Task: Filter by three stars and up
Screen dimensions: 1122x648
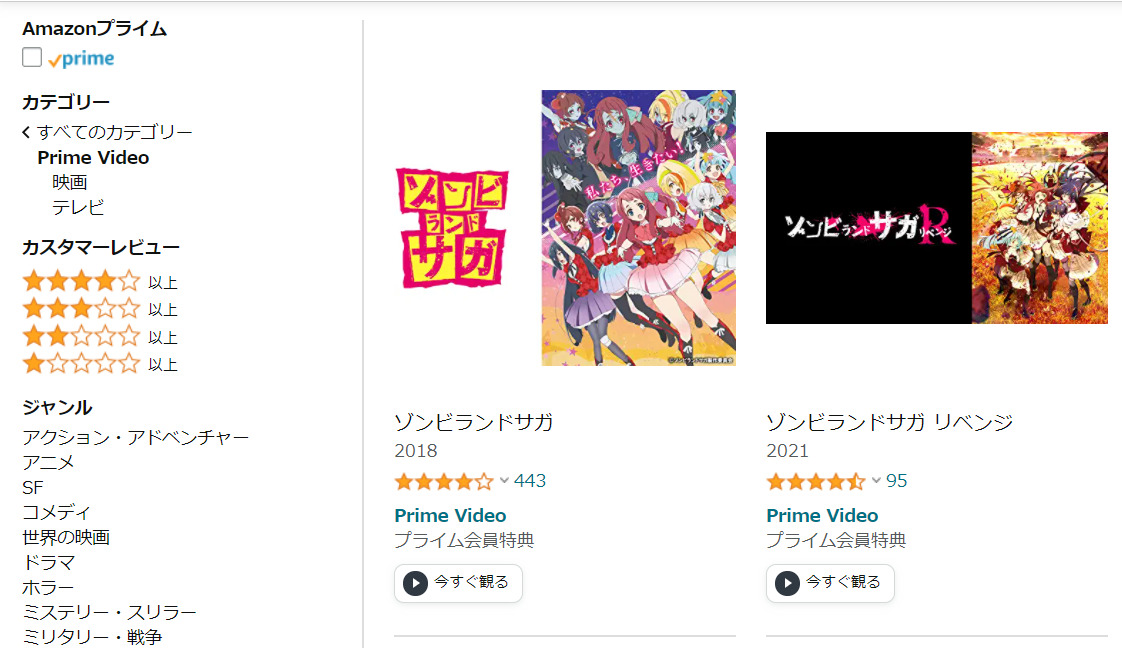Action: pos(100,309)
